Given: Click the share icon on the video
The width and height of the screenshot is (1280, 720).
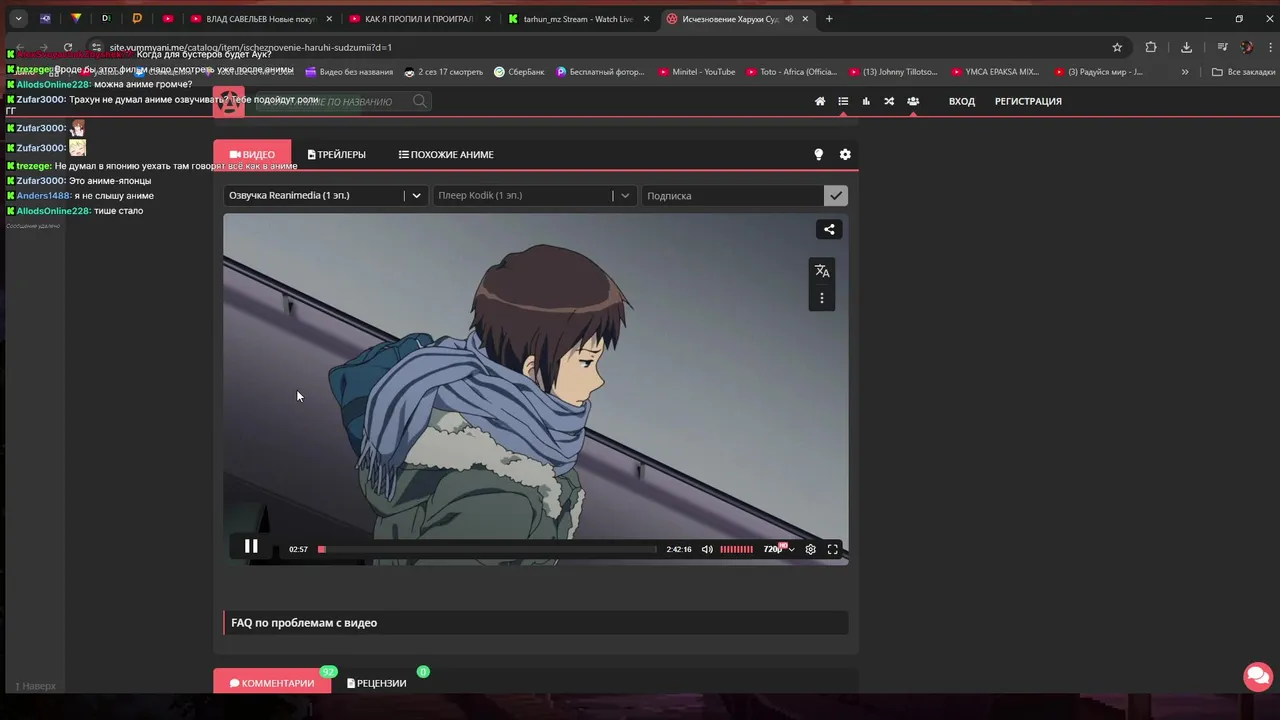Looking at the screenshot, I should [x=829, y=229].
